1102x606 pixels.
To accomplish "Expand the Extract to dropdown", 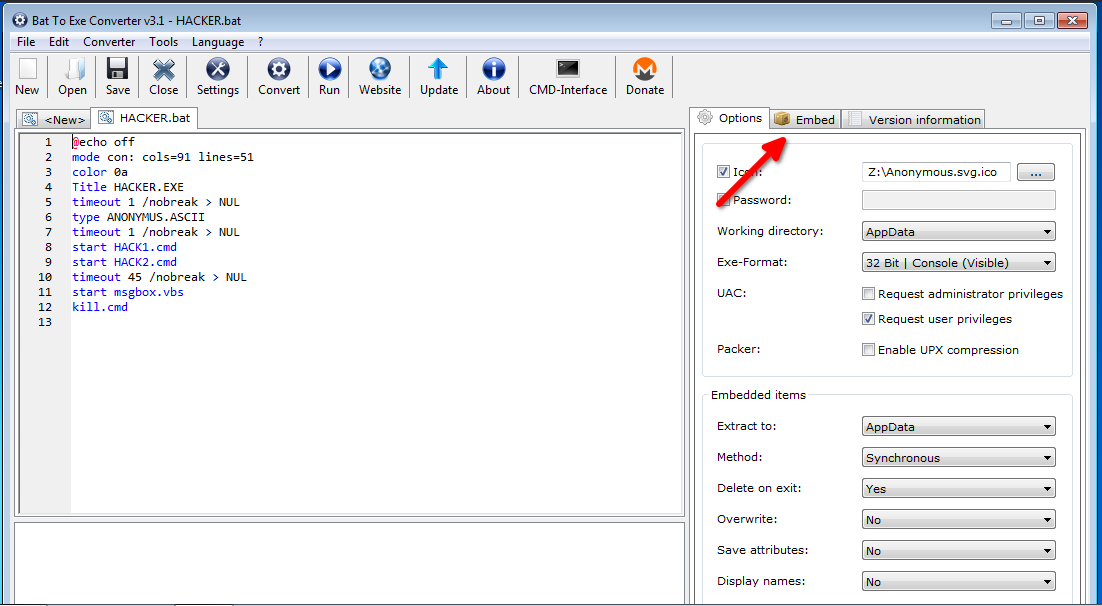I will point(959,427).
